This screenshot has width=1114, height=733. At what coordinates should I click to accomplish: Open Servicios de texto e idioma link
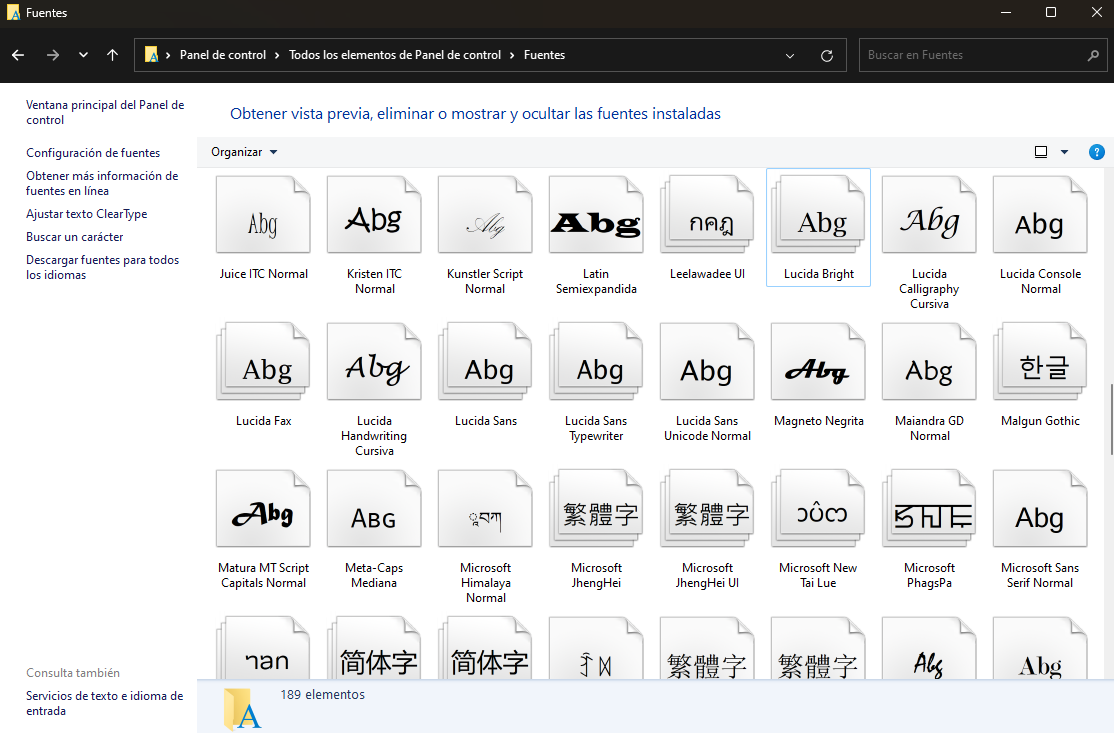[104, 703]
